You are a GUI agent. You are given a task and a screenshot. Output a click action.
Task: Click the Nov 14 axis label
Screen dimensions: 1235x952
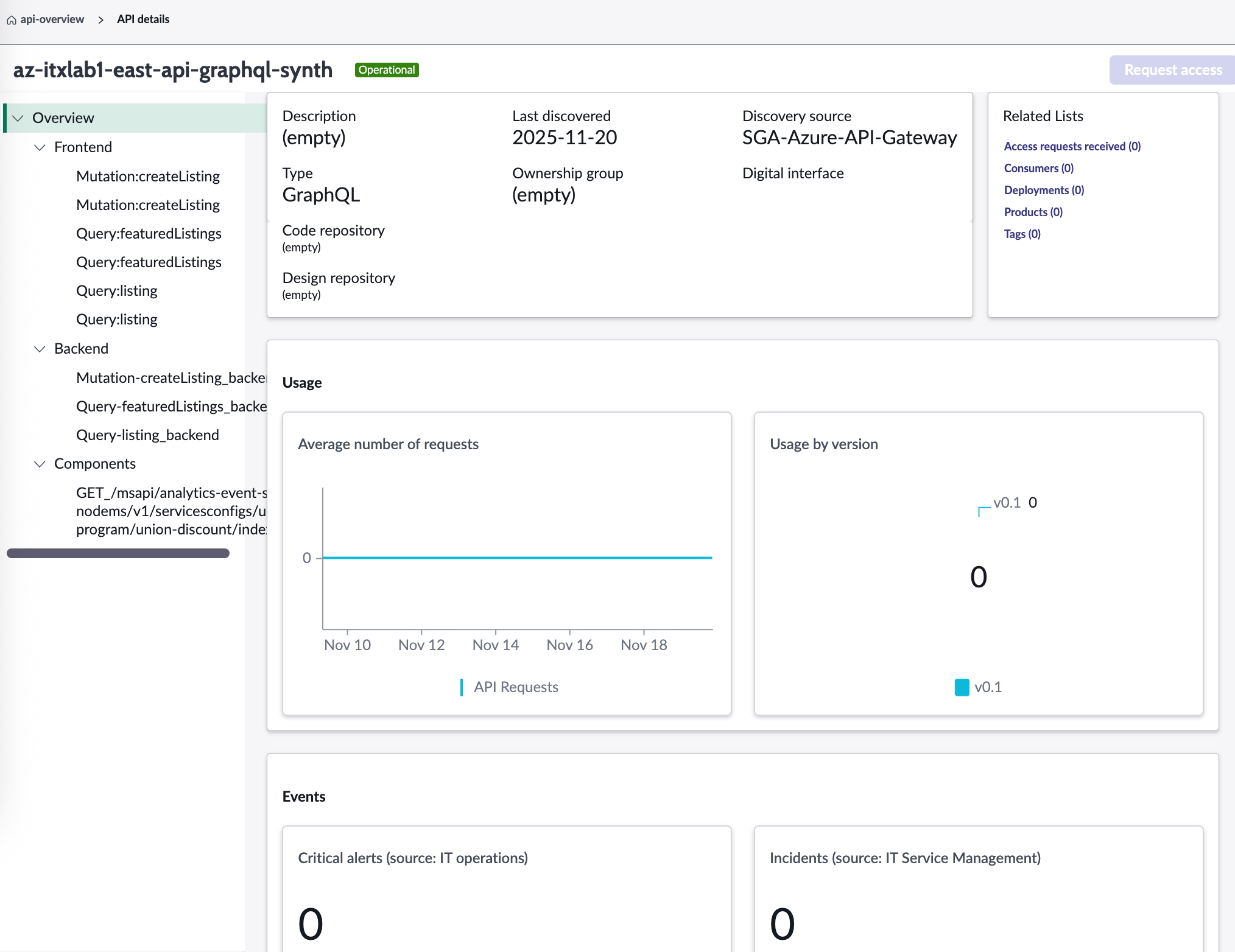point(496,645)
